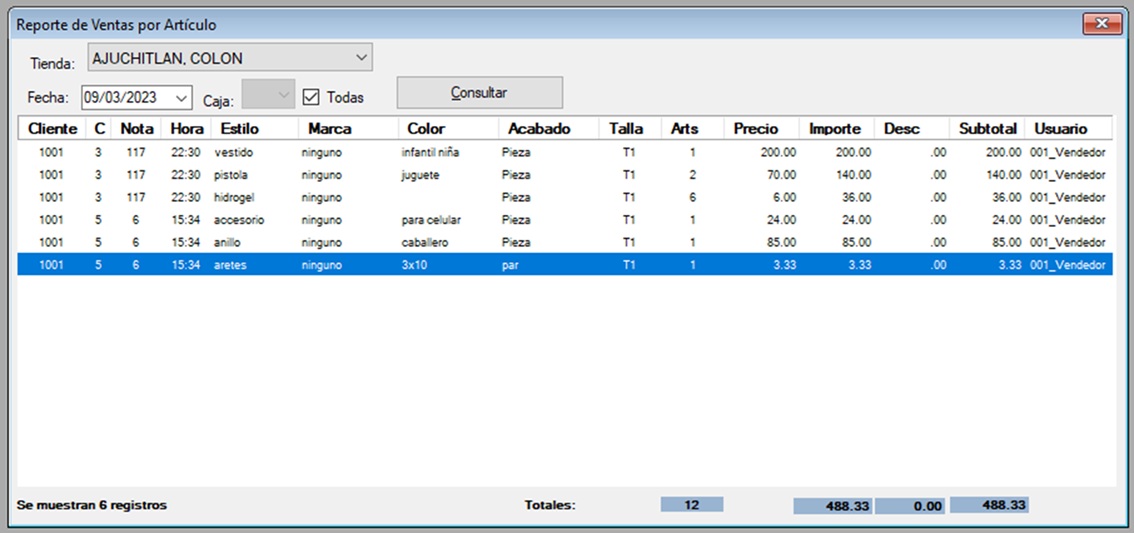Sort by the Cliente column header
Image resolution: width=1134 pixels, height=533 pixels.
coord(52,128)
